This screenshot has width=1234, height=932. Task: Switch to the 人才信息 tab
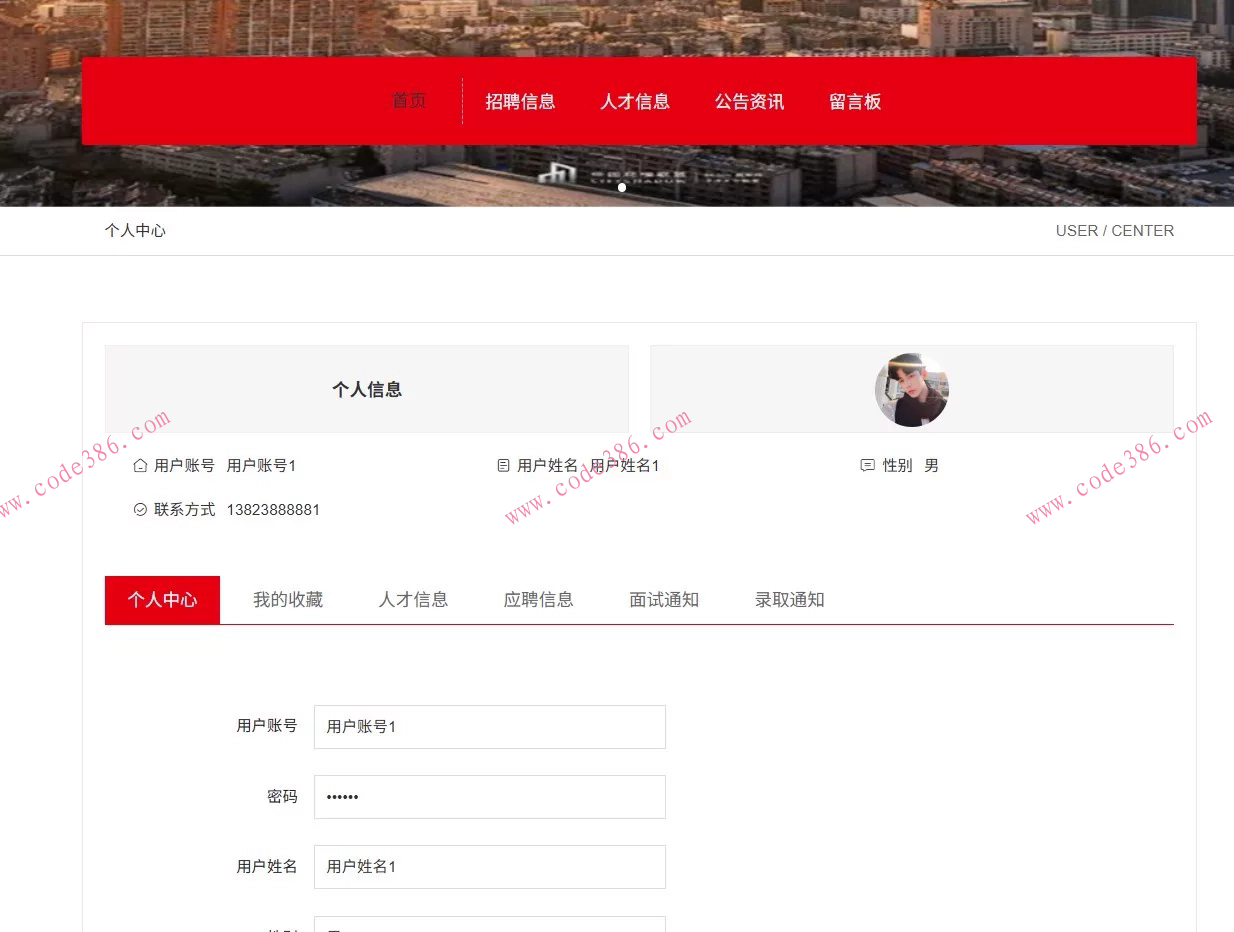click(413, 599)
